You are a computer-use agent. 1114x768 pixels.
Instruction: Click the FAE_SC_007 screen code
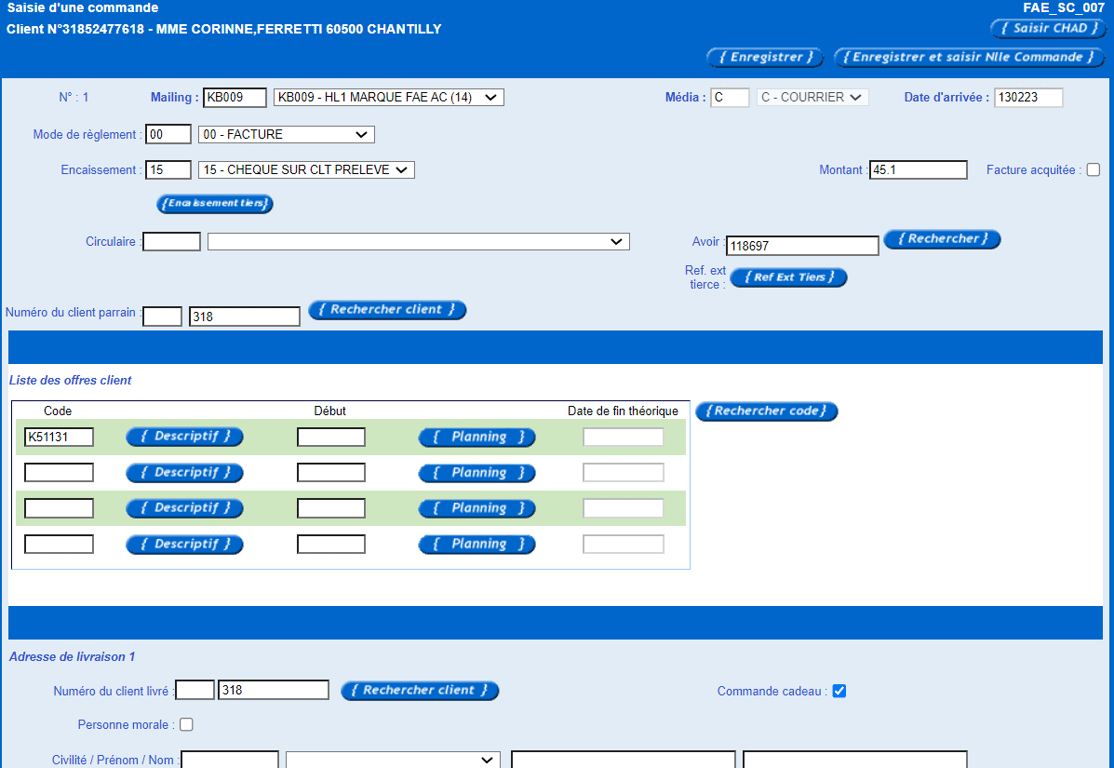click(x=1064, y=9)
